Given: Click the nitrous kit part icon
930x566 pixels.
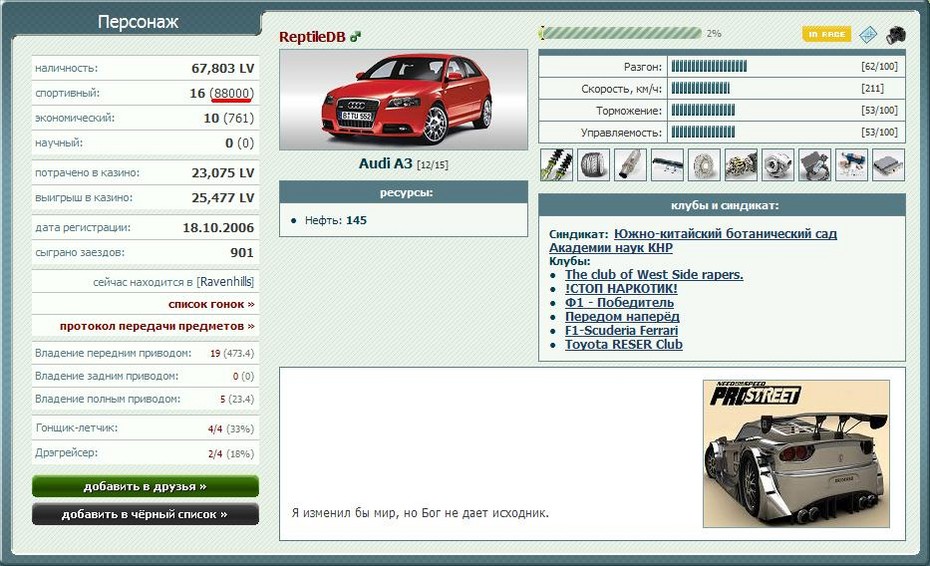Looking at the screenshot, I should (x=852, y=164).
